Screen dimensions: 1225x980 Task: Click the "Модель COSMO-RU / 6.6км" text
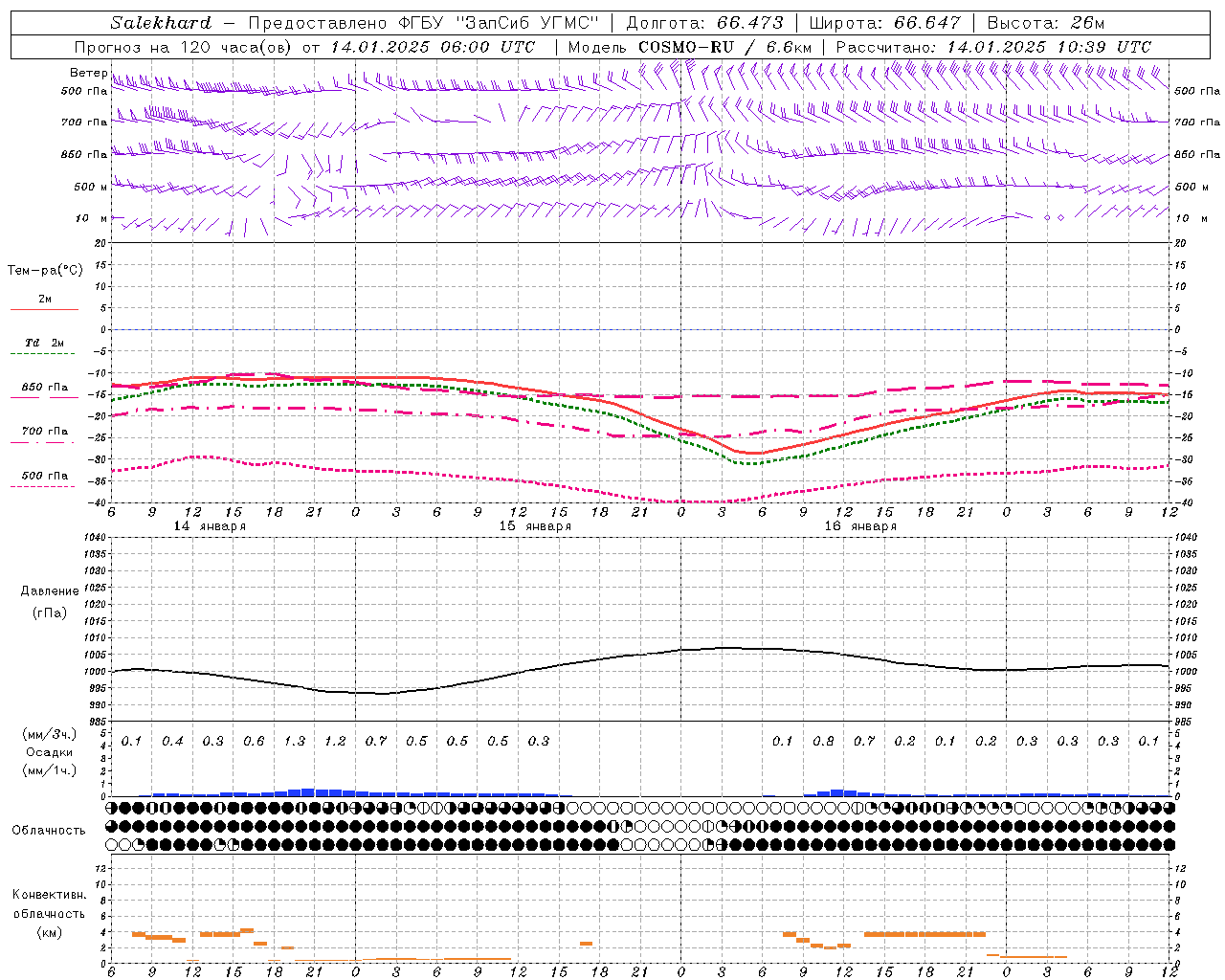click(x=689, y=47)
